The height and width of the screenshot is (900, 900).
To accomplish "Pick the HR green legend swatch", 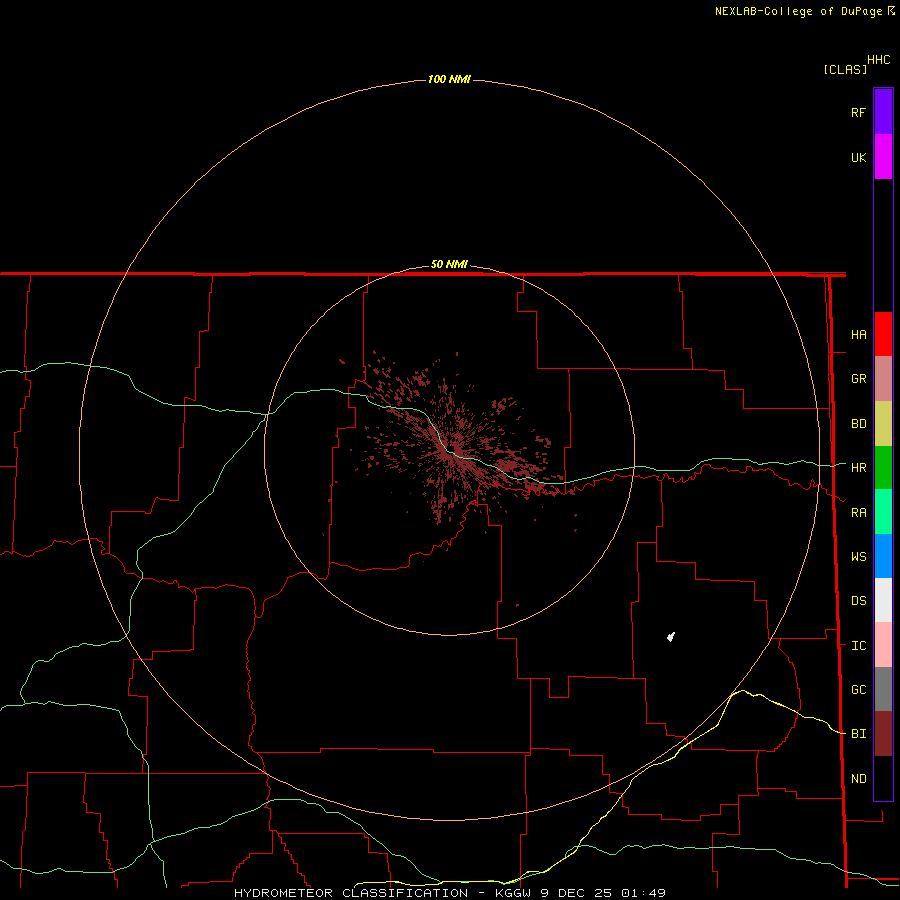I will (x=883, y=468).
